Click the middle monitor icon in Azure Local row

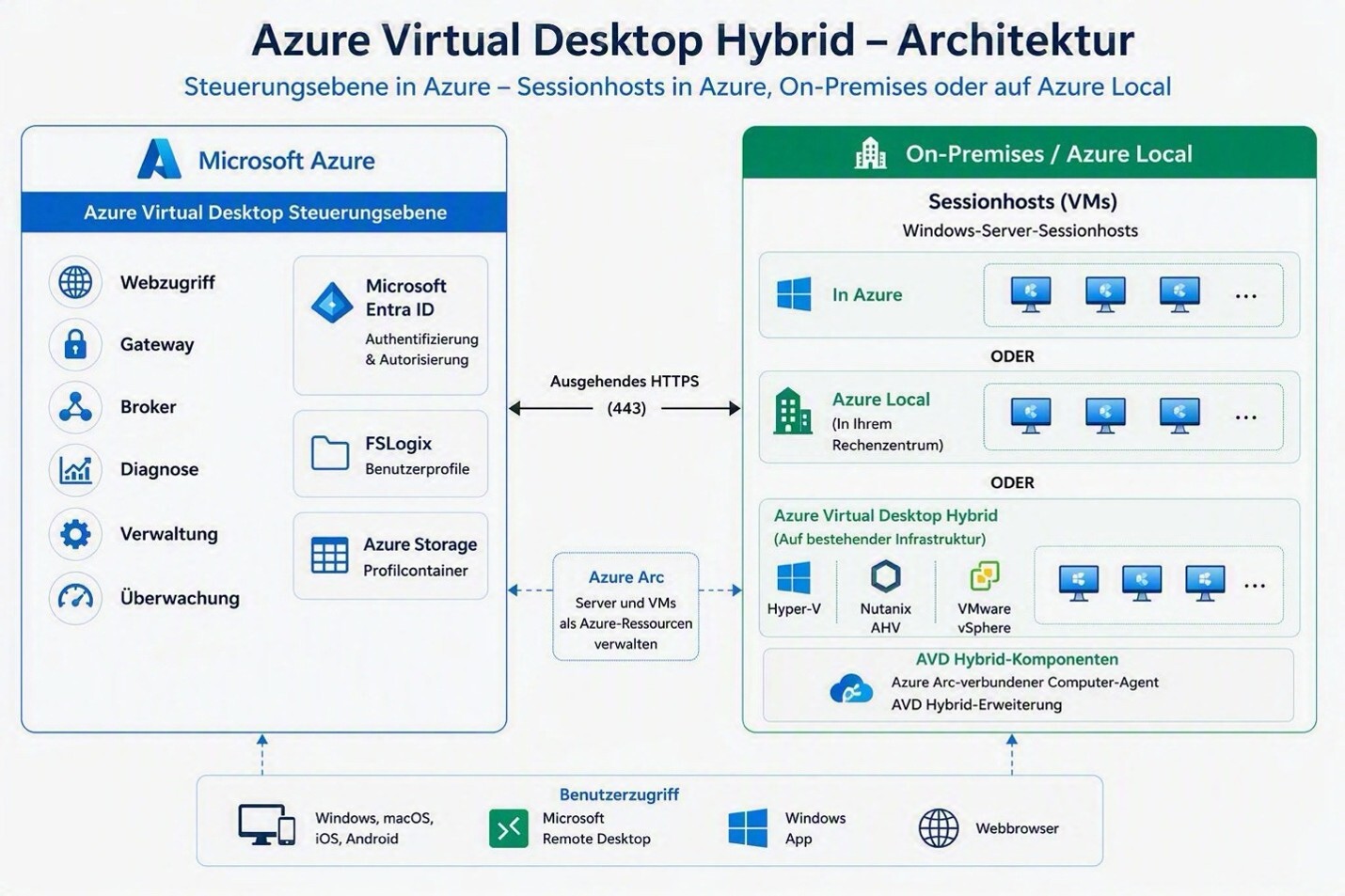[x=1105, y=415]
